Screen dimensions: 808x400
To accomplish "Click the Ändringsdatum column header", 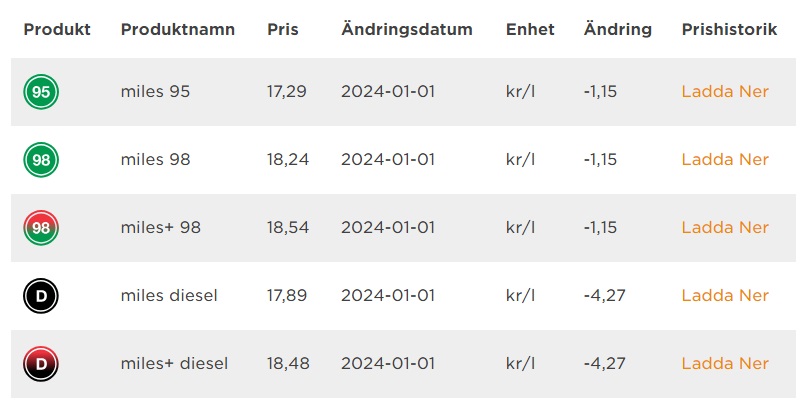I will click(x=406, y=30).
